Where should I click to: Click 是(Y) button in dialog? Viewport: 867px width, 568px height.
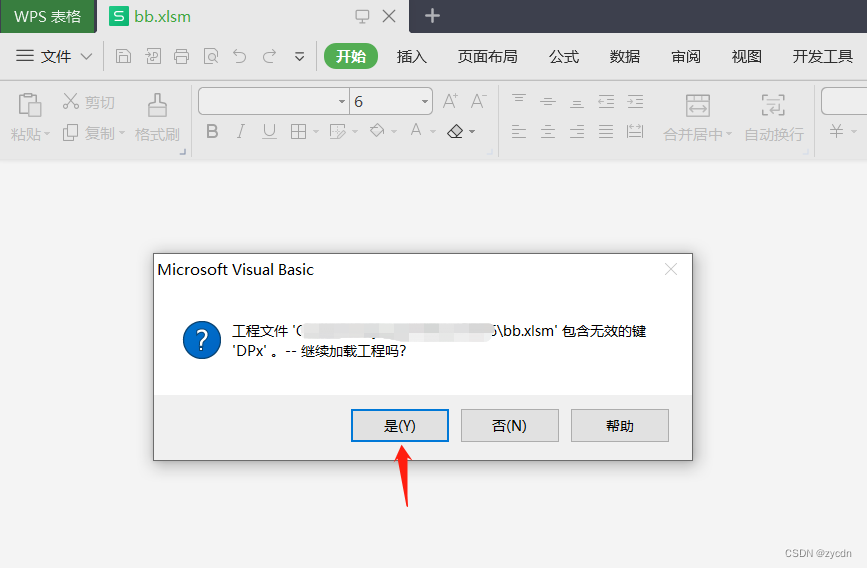pyautogui.click(x=400, y=425)
